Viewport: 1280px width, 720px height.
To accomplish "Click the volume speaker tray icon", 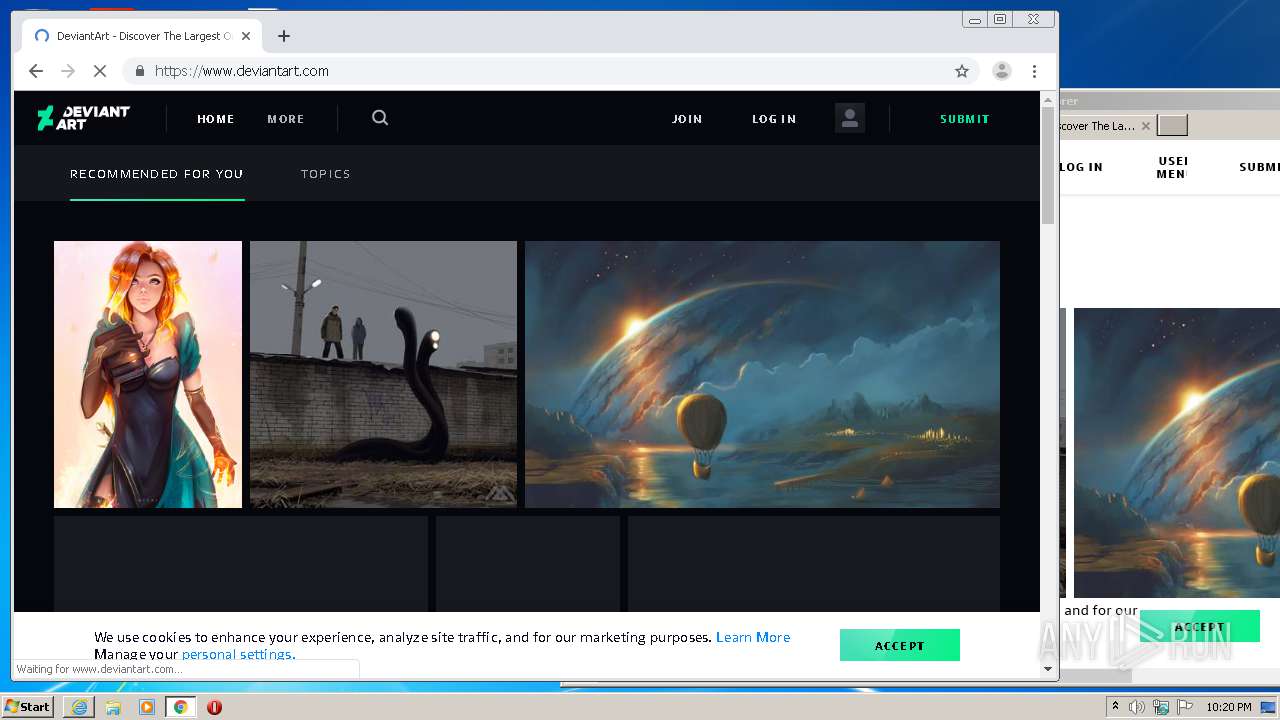I will (x=1137, y=707).
